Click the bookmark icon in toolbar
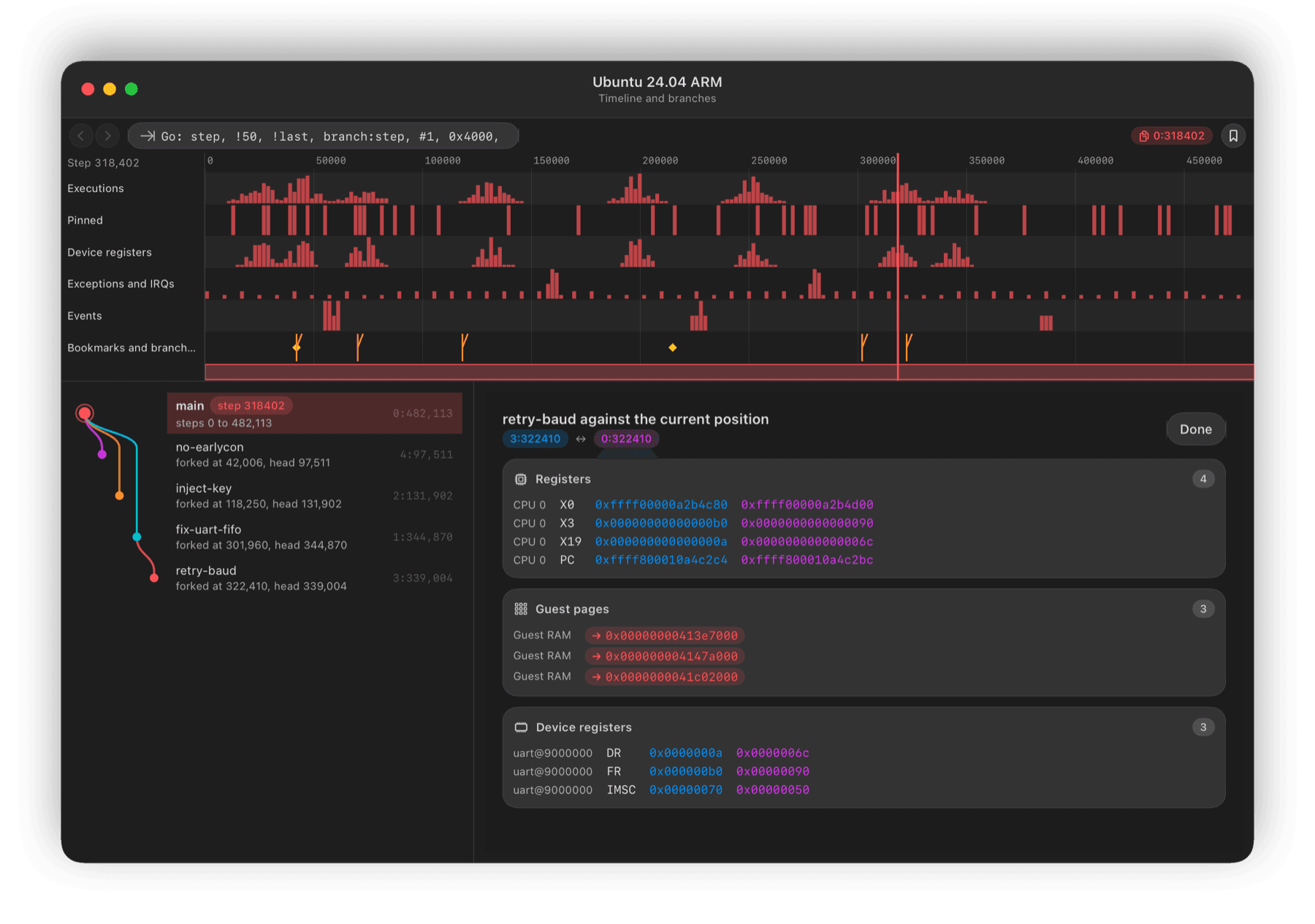Screen dimensions: 1315x924 pos(1233,136)
